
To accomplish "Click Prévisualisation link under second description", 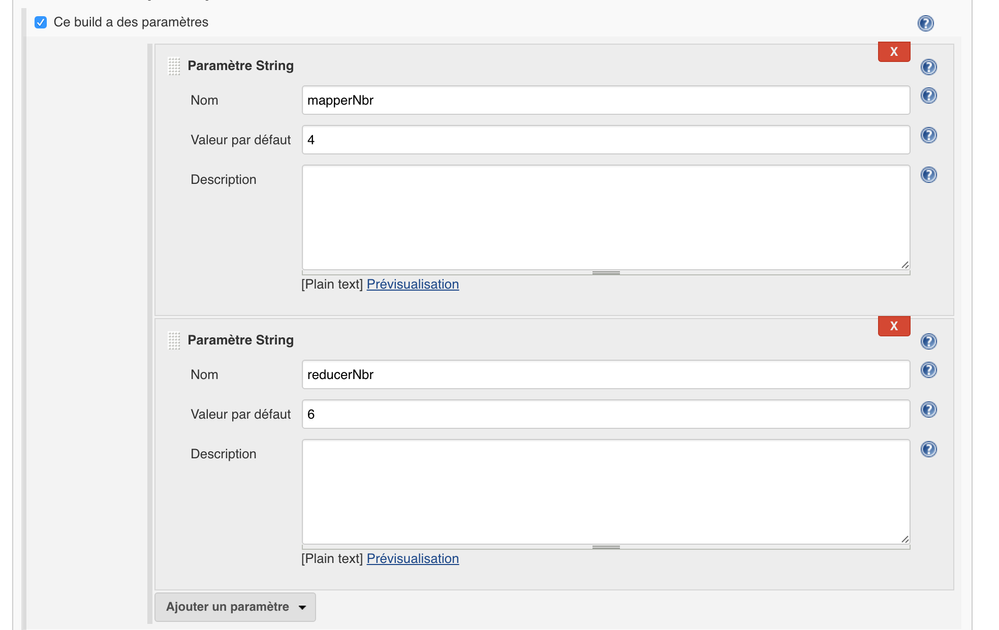I will (x=412, y=558).
